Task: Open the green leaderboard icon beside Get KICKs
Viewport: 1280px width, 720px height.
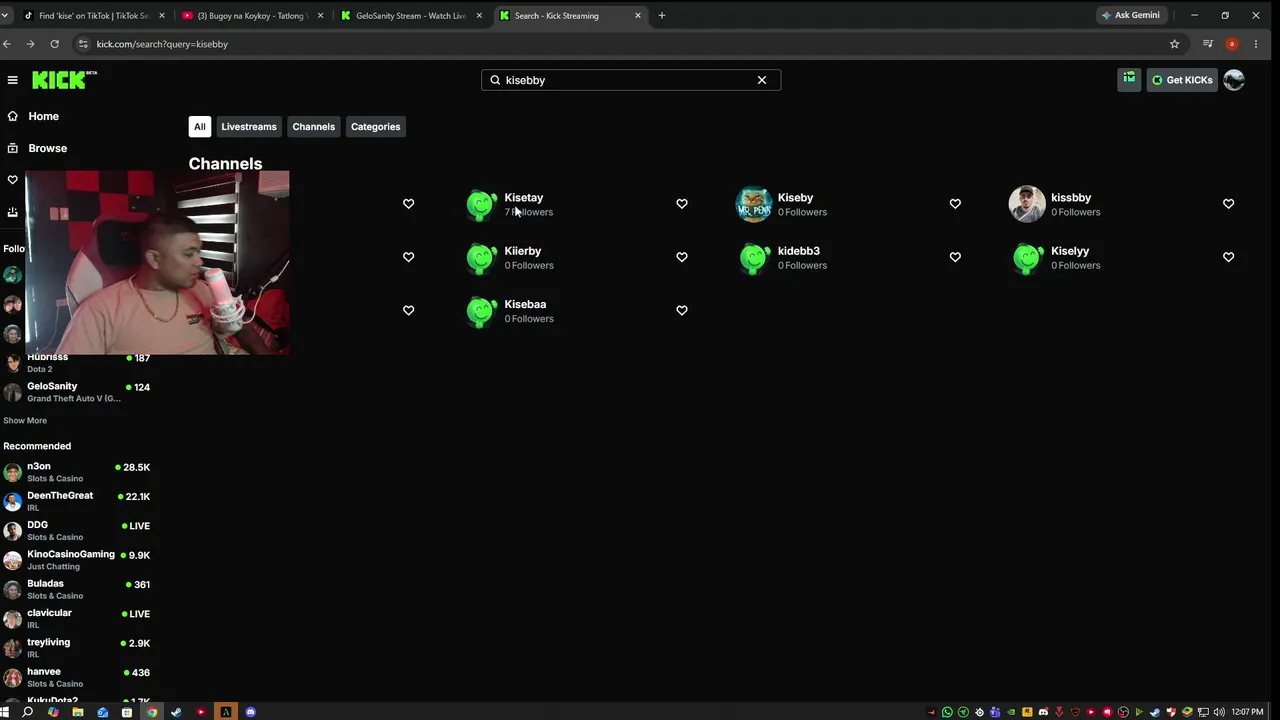Action: (1129, 80)
